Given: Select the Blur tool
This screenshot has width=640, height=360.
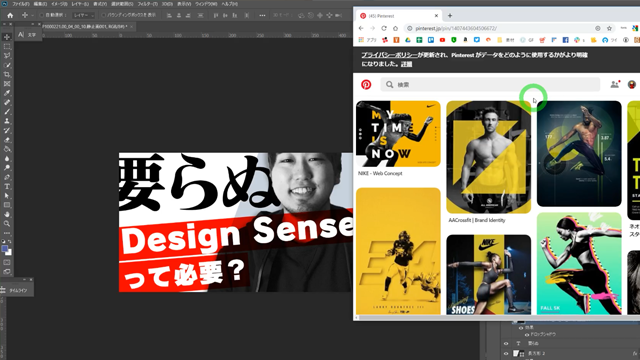Looking at the screenshot, I should click(7, 159).
